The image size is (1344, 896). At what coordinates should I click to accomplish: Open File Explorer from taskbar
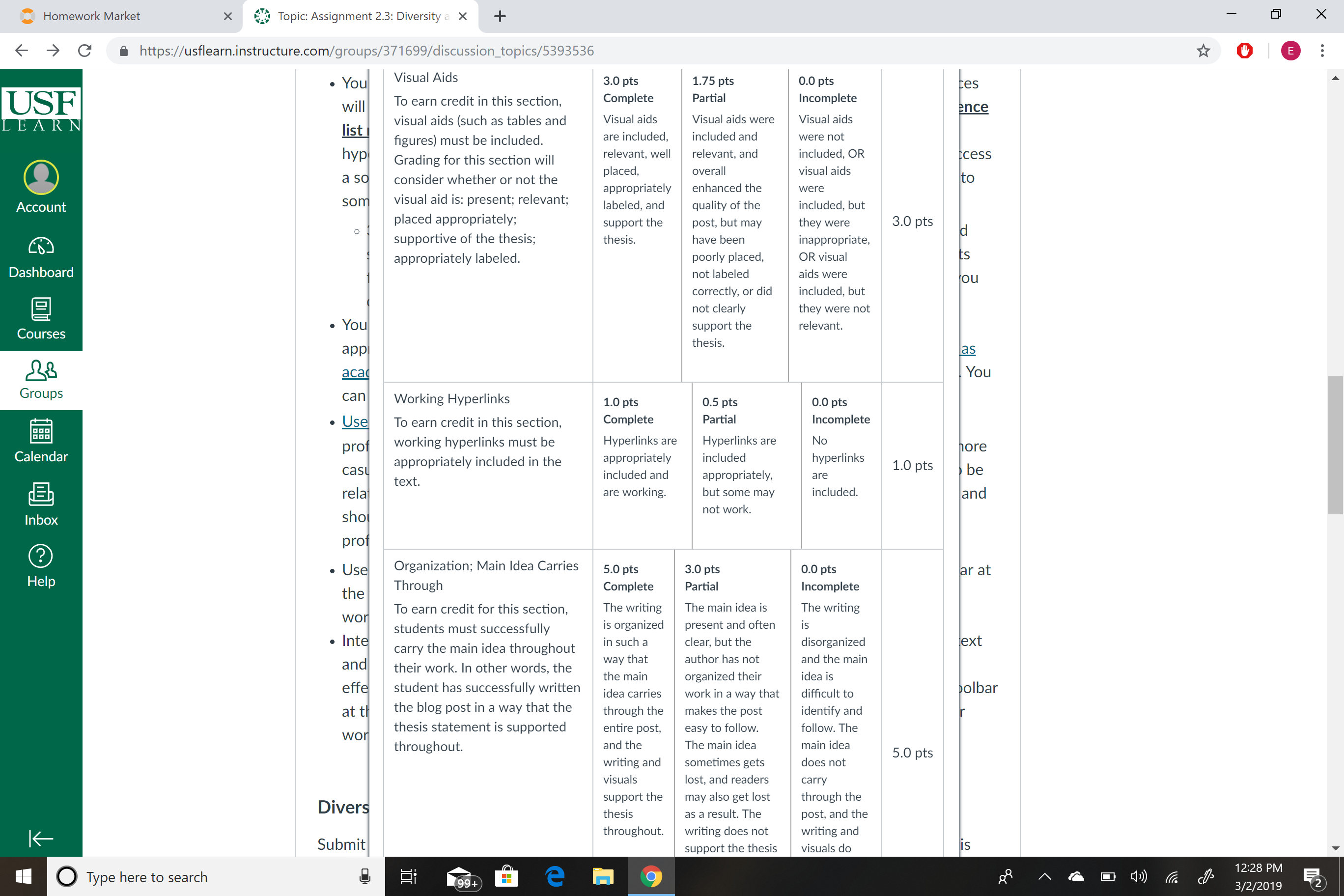(x=603, y=876)
